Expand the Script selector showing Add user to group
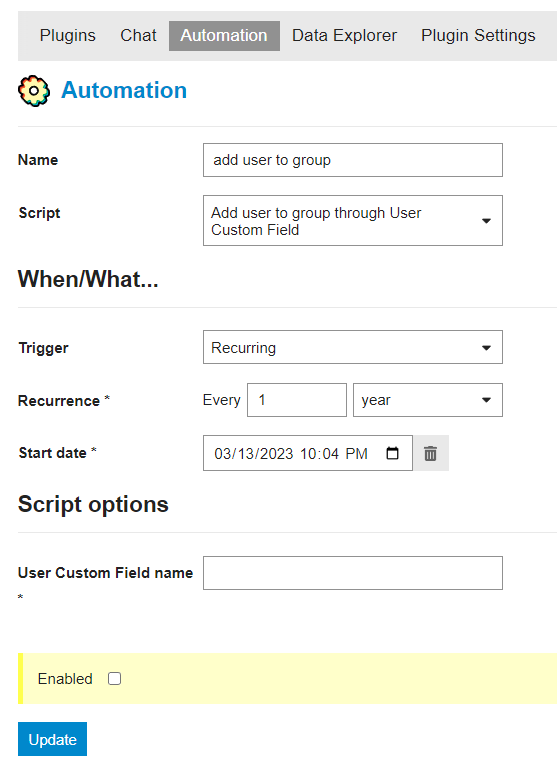This screenshot has width=557, height=775. pos(353,220)
